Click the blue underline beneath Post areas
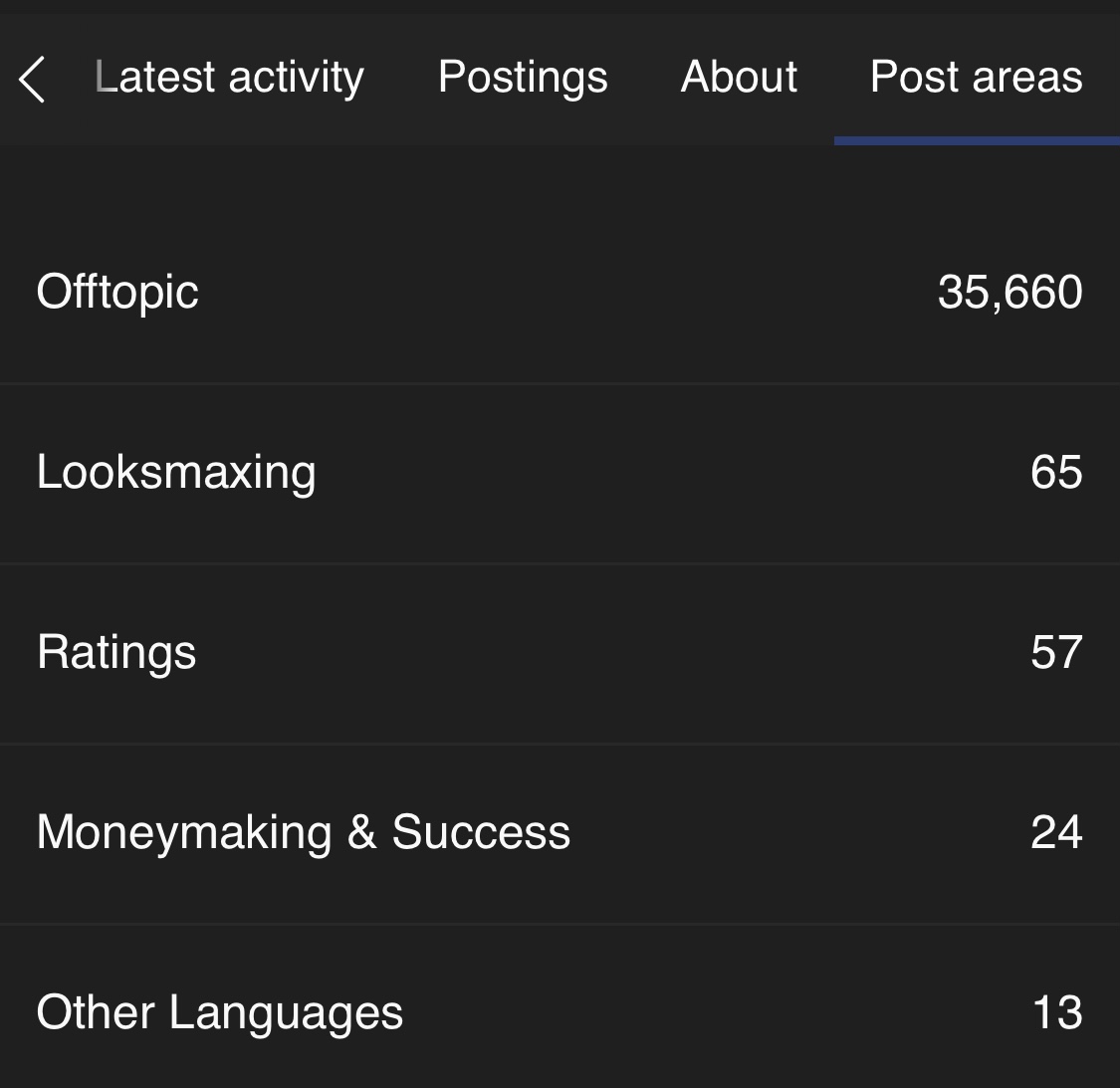Screen dimensions: 1120x1088 [976, 141]
